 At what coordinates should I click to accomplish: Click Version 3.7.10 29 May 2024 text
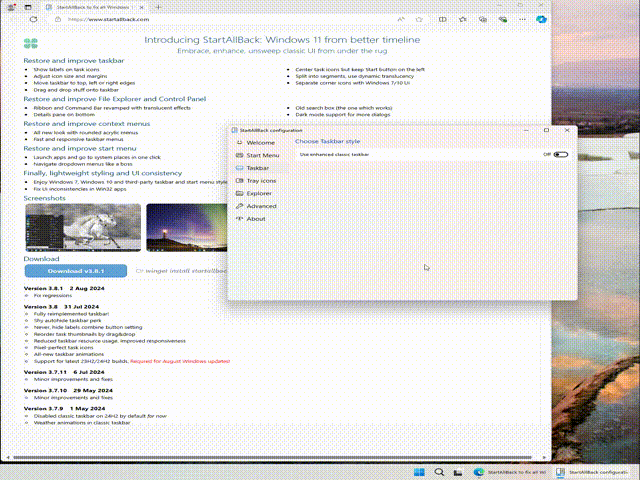[x=68, y=390]
